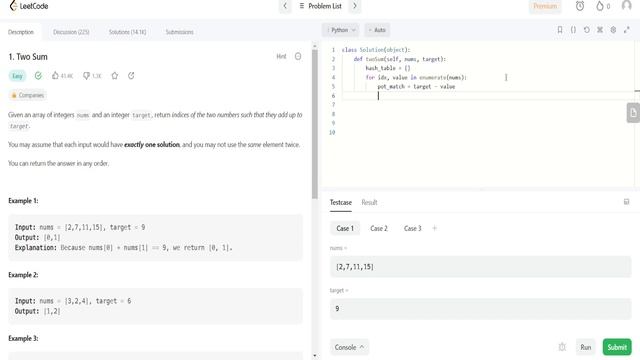Click the circle icon next to Hint
The width and height of the screenshot is (640, 360).
tap(298, 56)
